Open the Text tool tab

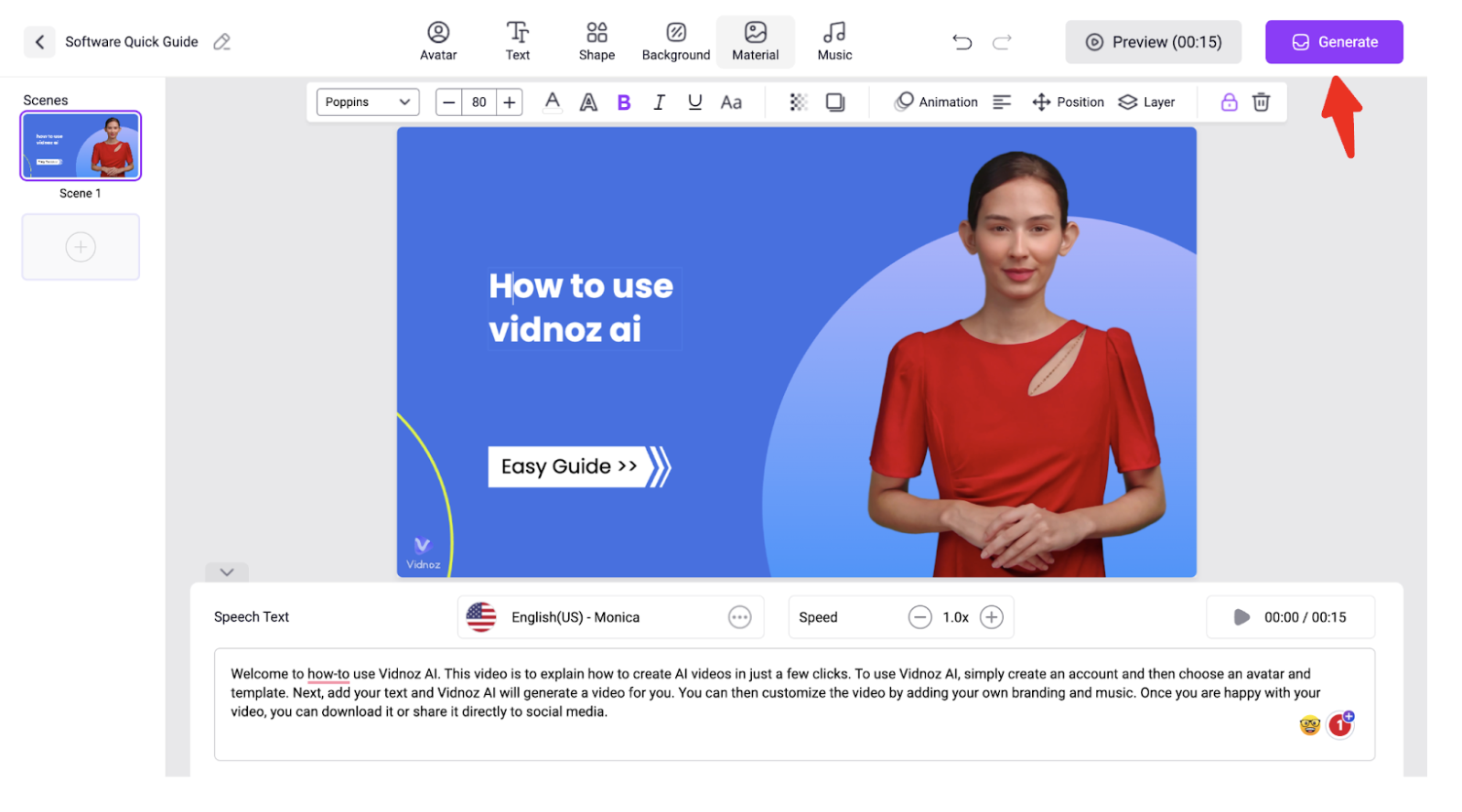coord(518,42)
